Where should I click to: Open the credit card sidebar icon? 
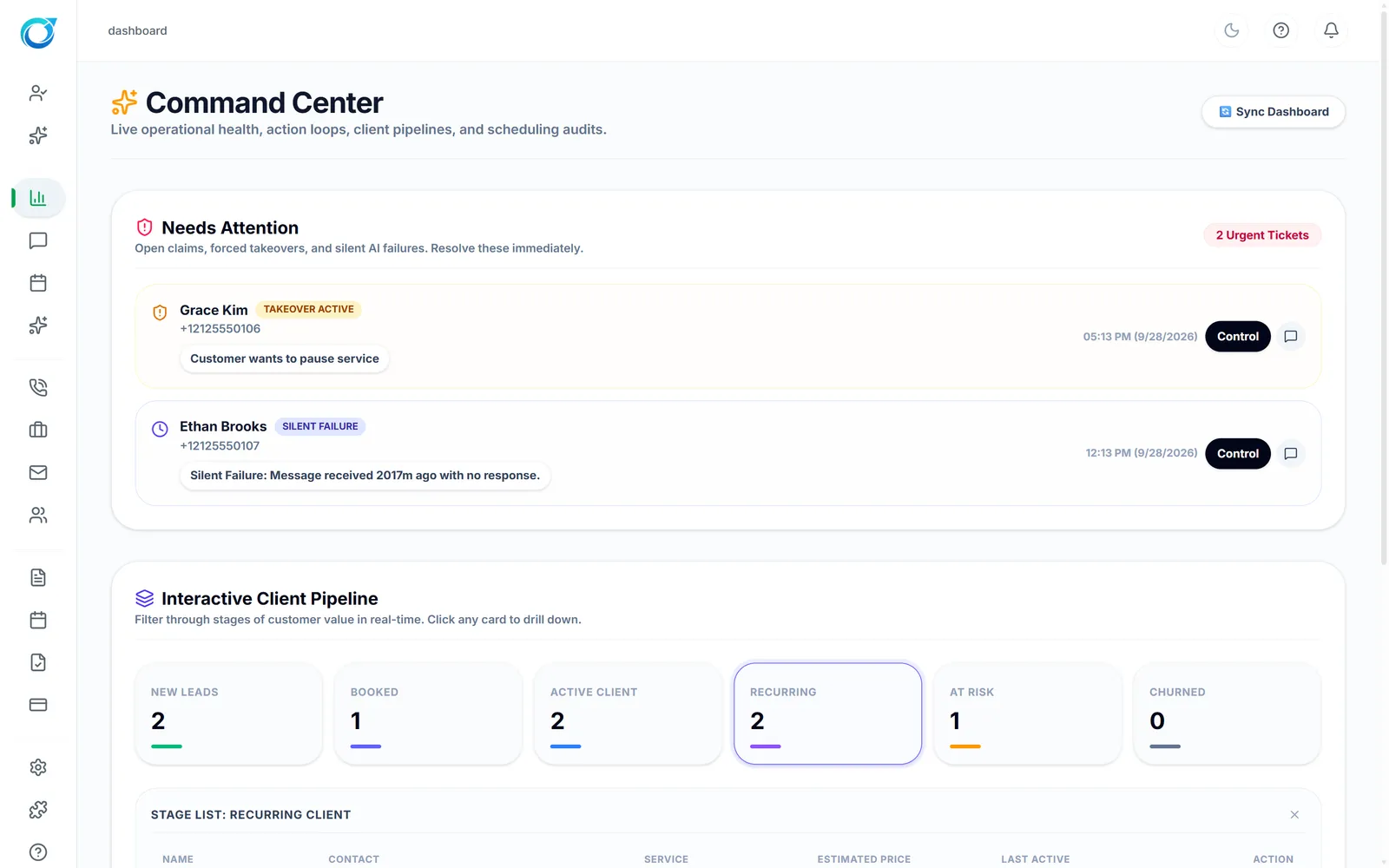(x=38, y=705)
